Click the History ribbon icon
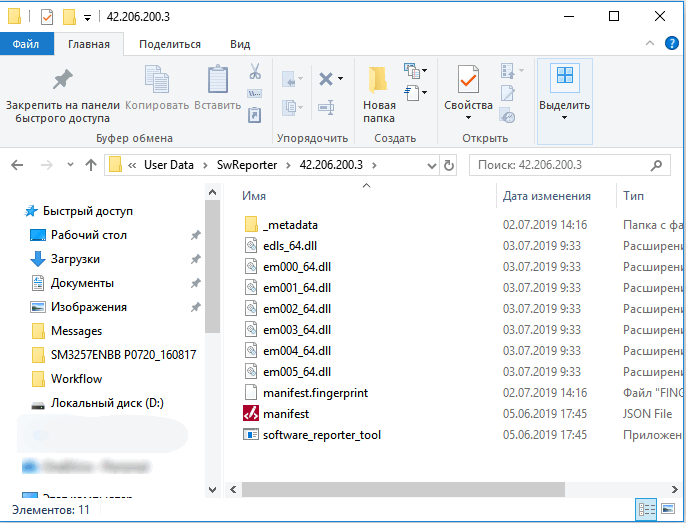This screenshot has width=686, height=523. point(508,116)
